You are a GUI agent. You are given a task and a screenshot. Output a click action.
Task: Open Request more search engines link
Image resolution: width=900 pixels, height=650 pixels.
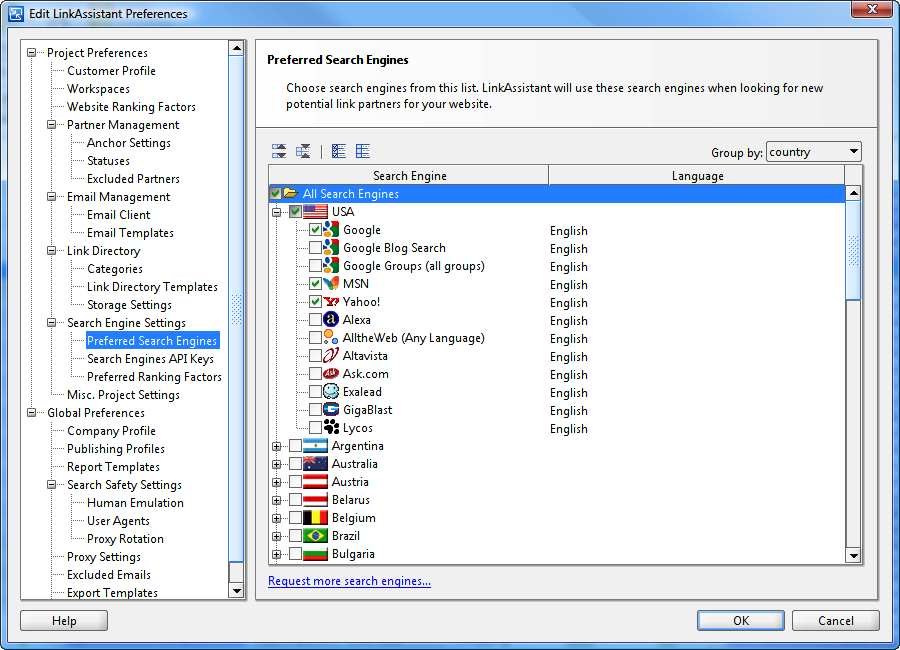click(349, 581)
